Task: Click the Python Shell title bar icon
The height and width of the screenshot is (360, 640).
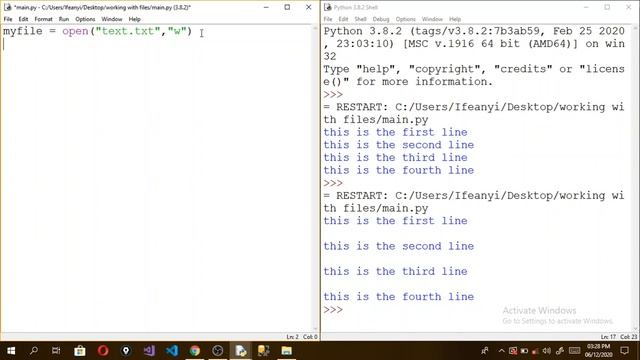Action: tap(327, 7)
